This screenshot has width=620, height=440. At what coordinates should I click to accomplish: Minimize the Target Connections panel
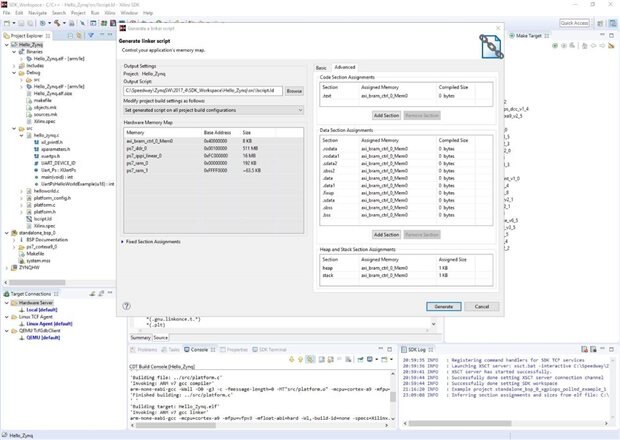(x=110, y=293)
